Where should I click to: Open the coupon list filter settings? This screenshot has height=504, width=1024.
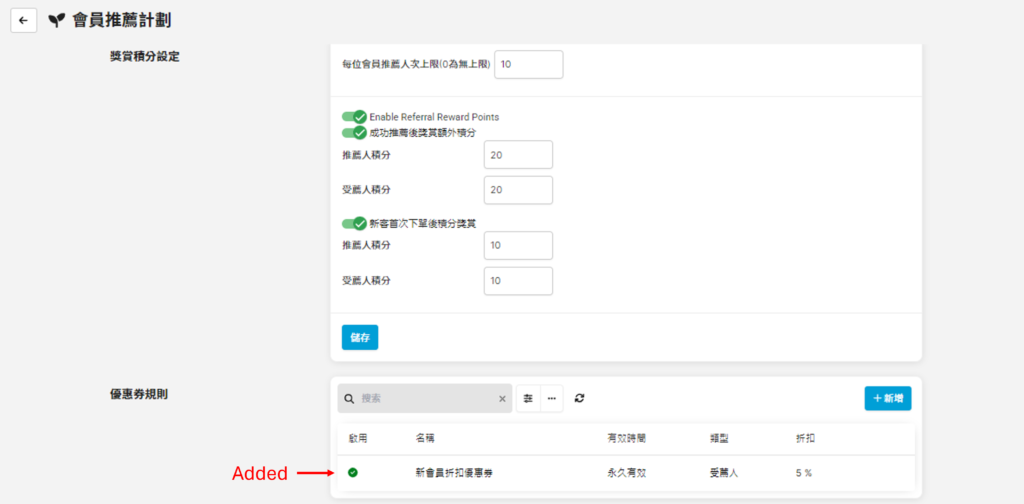(x=528, y=398)
